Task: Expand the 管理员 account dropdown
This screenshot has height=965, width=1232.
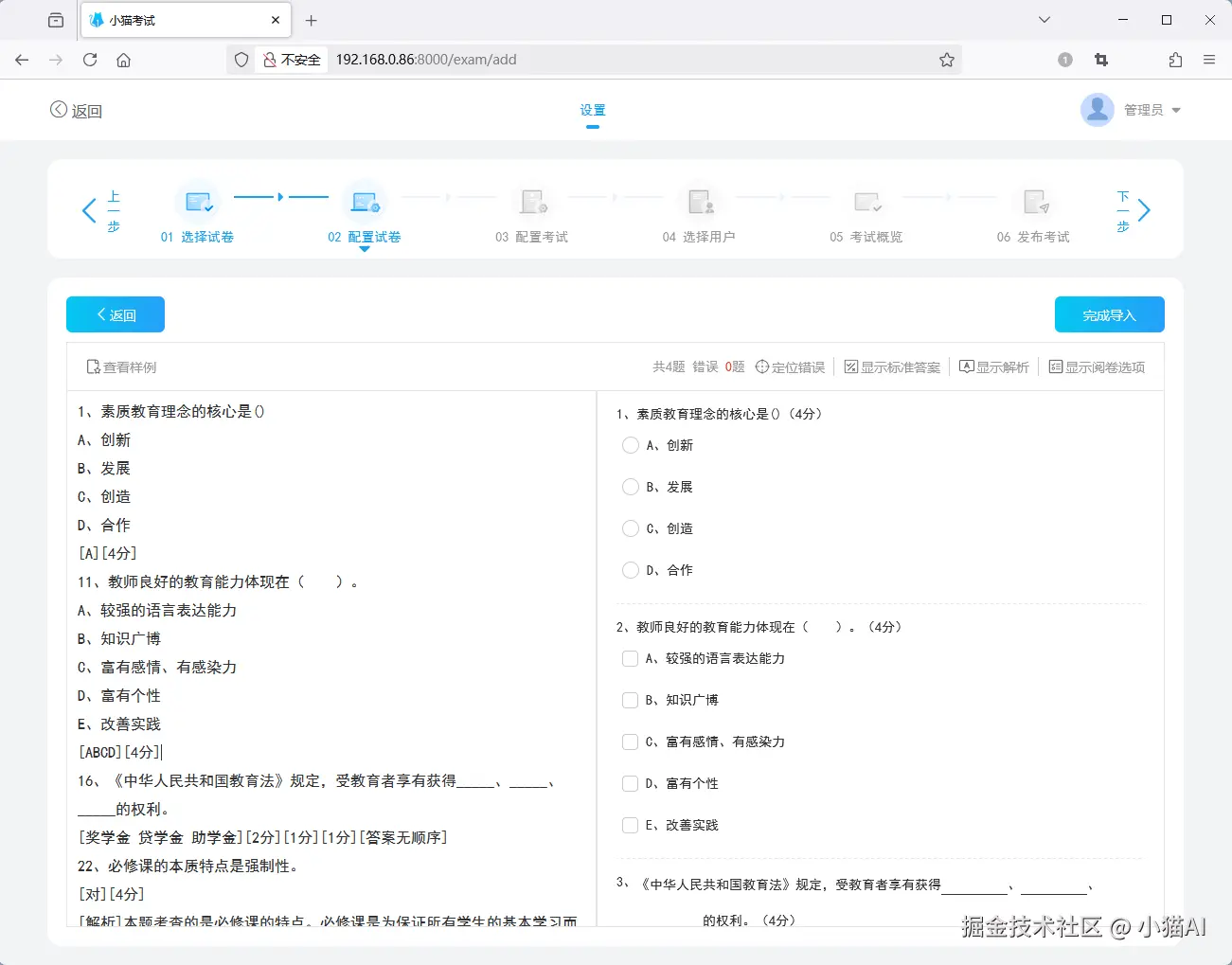Action: (x=1149, y=109)
